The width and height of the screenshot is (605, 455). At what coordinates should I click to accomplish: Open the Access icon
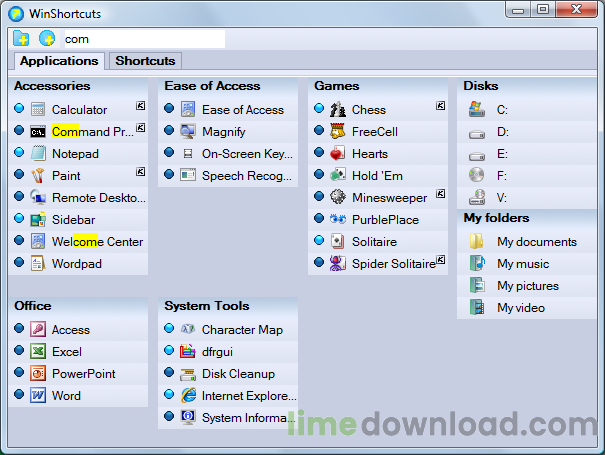click(x=38, y=330)
